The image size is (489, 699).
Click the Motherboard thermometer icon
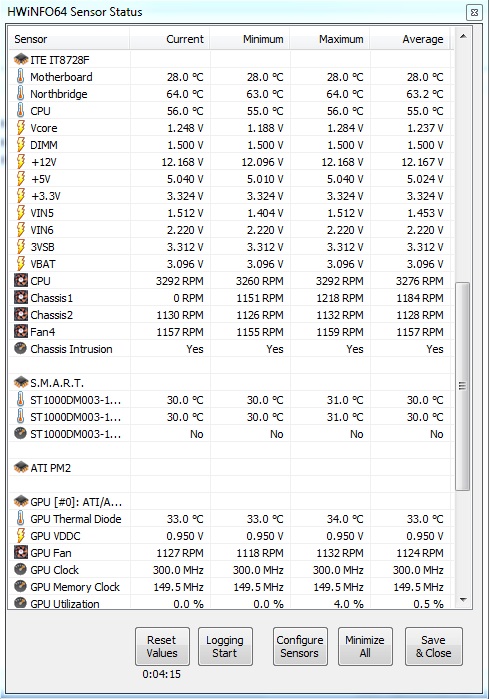pyautogui.click(x=21, y=76)
